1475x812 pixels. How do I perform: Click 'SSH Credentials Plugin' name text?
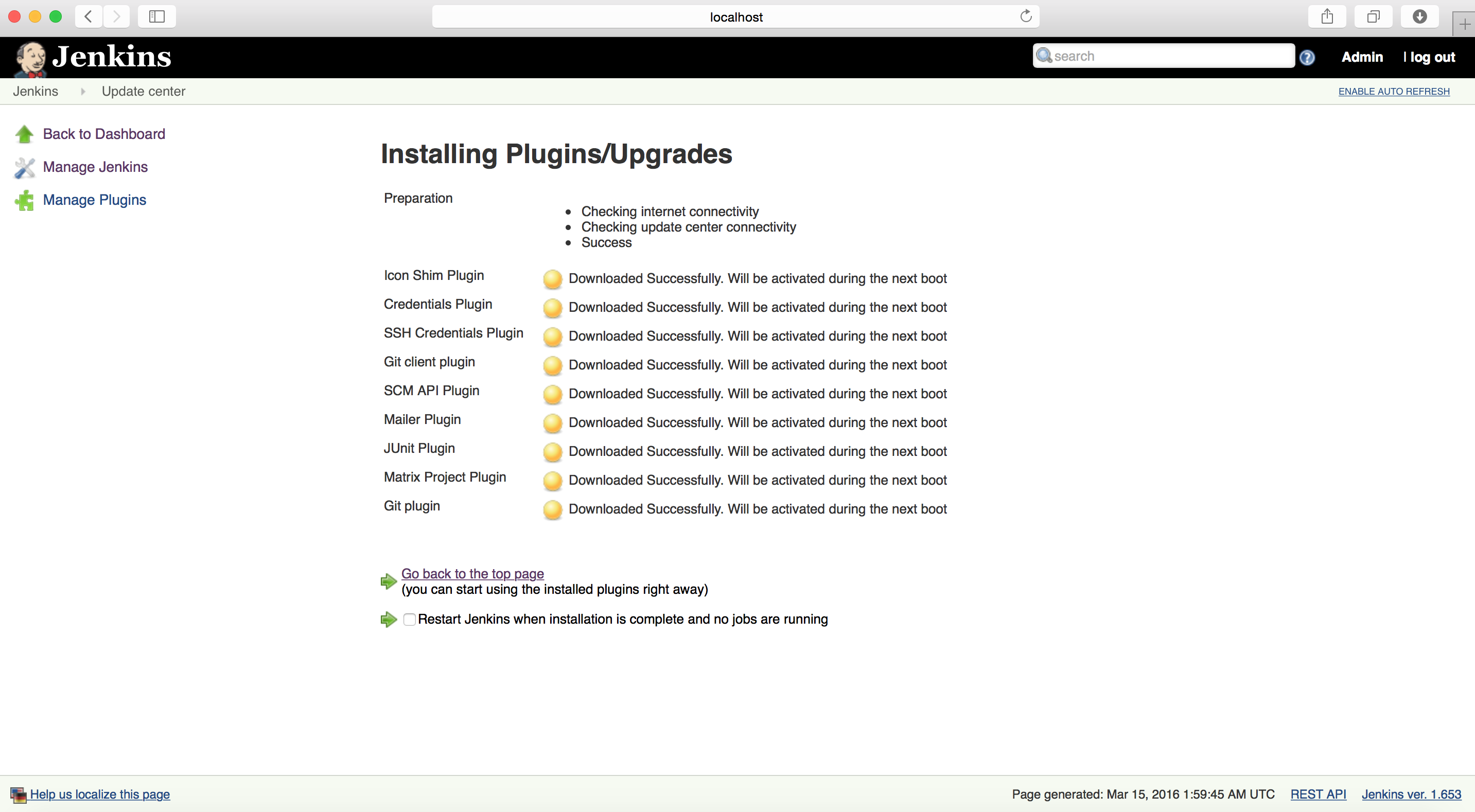[x=453, y=333]
